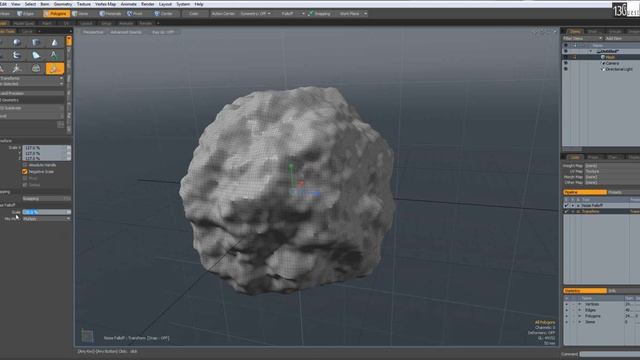This screenshot has height=360, width=640.
Task: Open the Render menu
Action: coord(148,4)
